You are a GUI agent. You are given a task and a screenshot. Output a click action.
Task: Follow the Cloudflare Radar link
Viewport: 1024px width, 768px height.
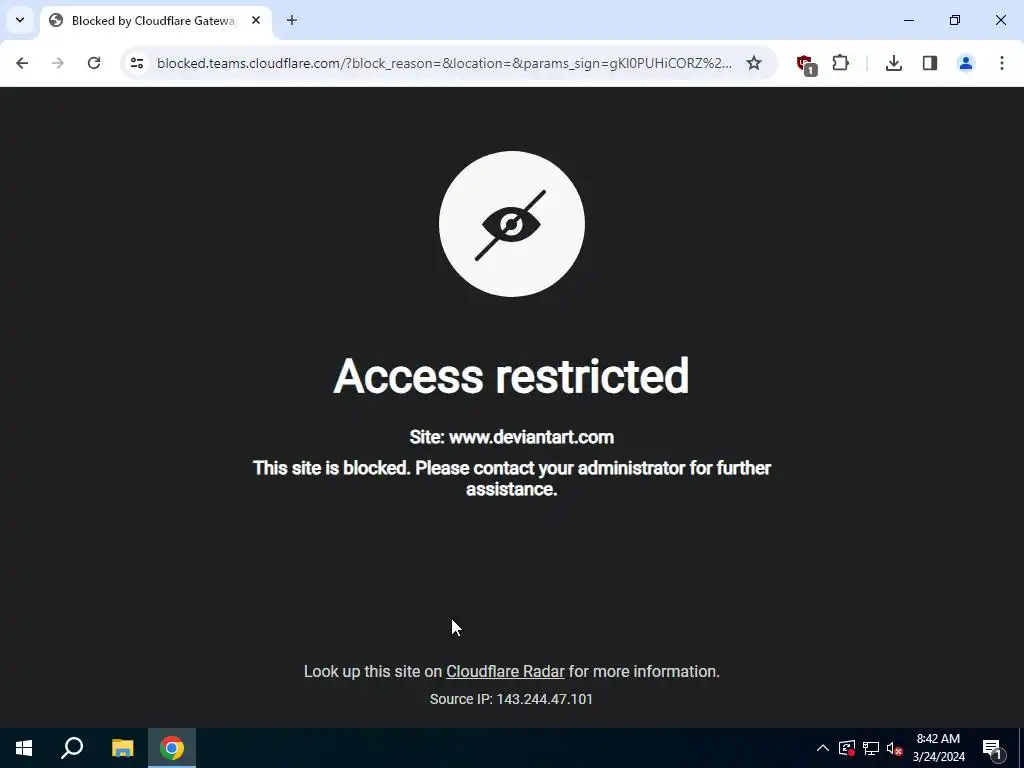(505, 671)
